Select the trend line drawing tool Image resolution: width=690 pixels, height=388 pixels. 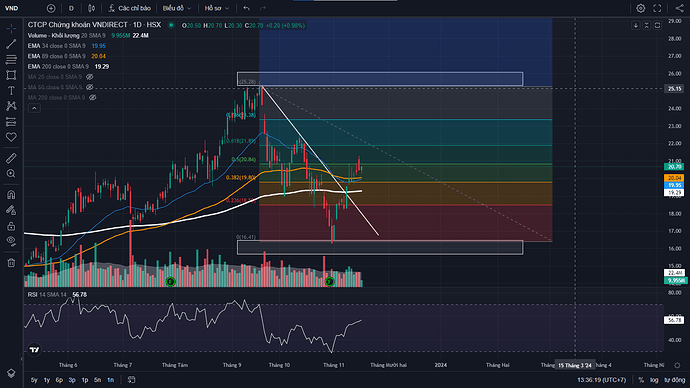coord(11,44)
